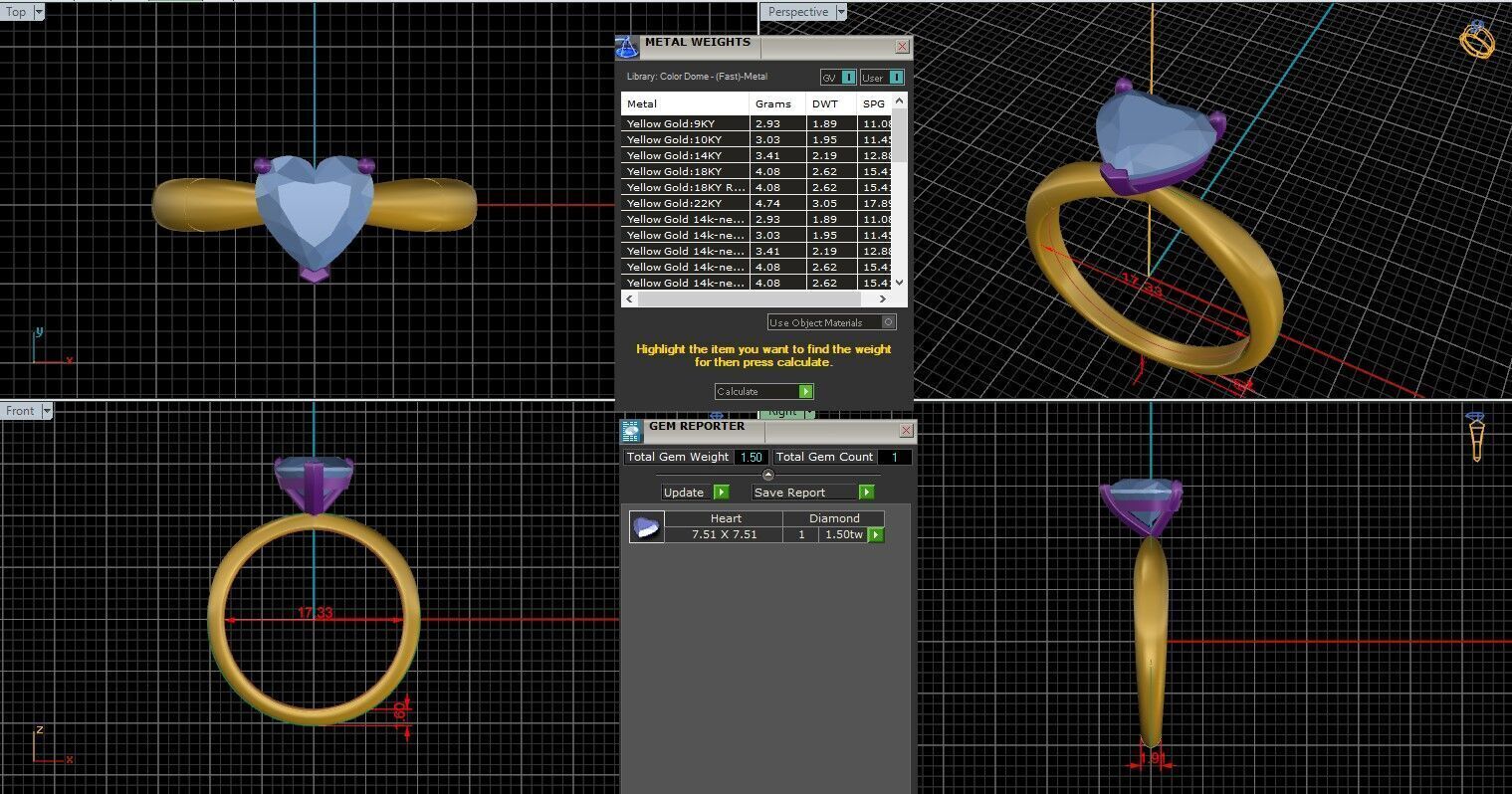
Task: Select the Yellow Gold:18KY R... row
Action: pos(757,187)
